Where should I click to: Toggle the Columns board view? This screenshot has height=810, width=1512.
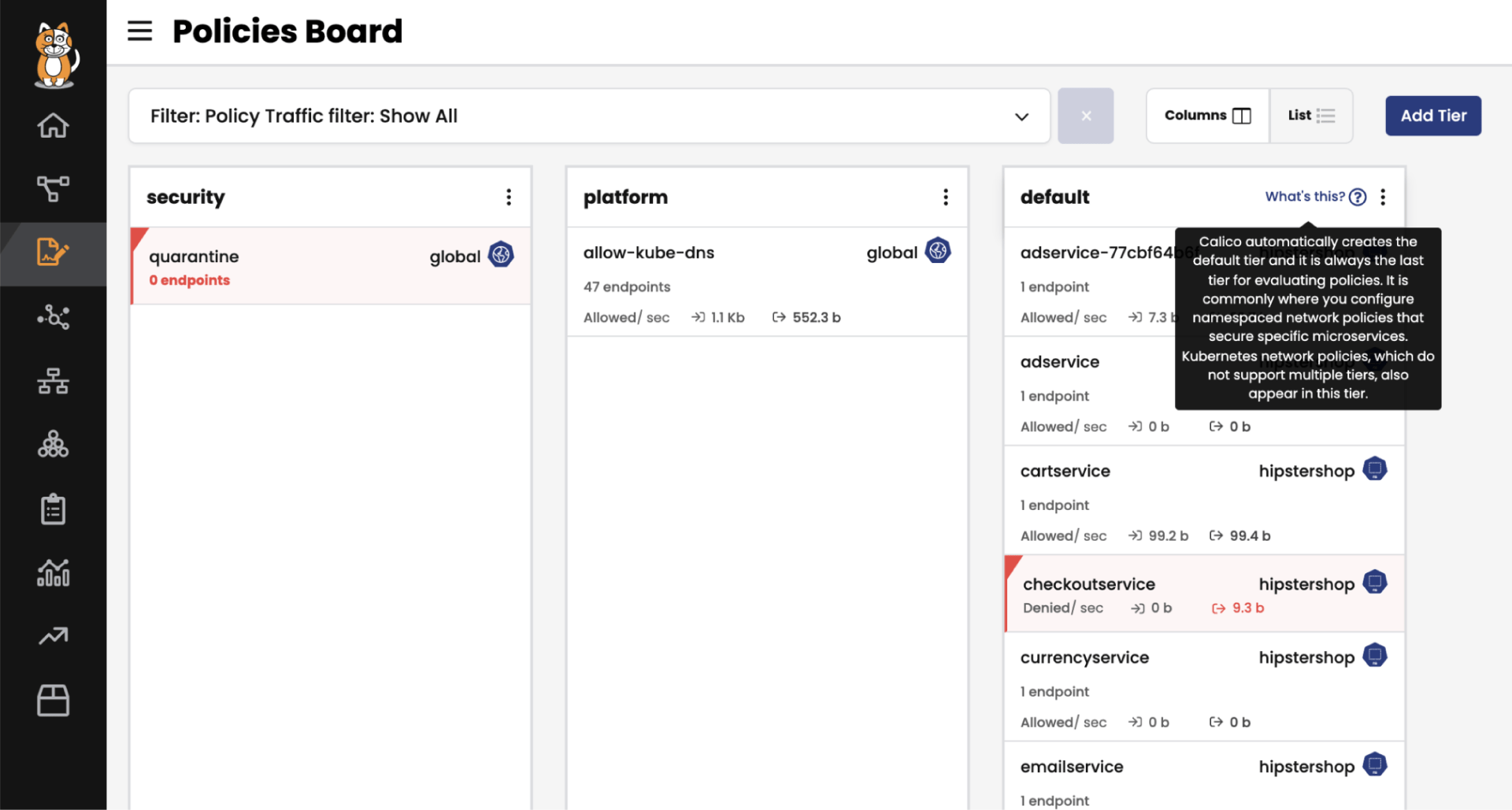click(x=1207, y=116)
